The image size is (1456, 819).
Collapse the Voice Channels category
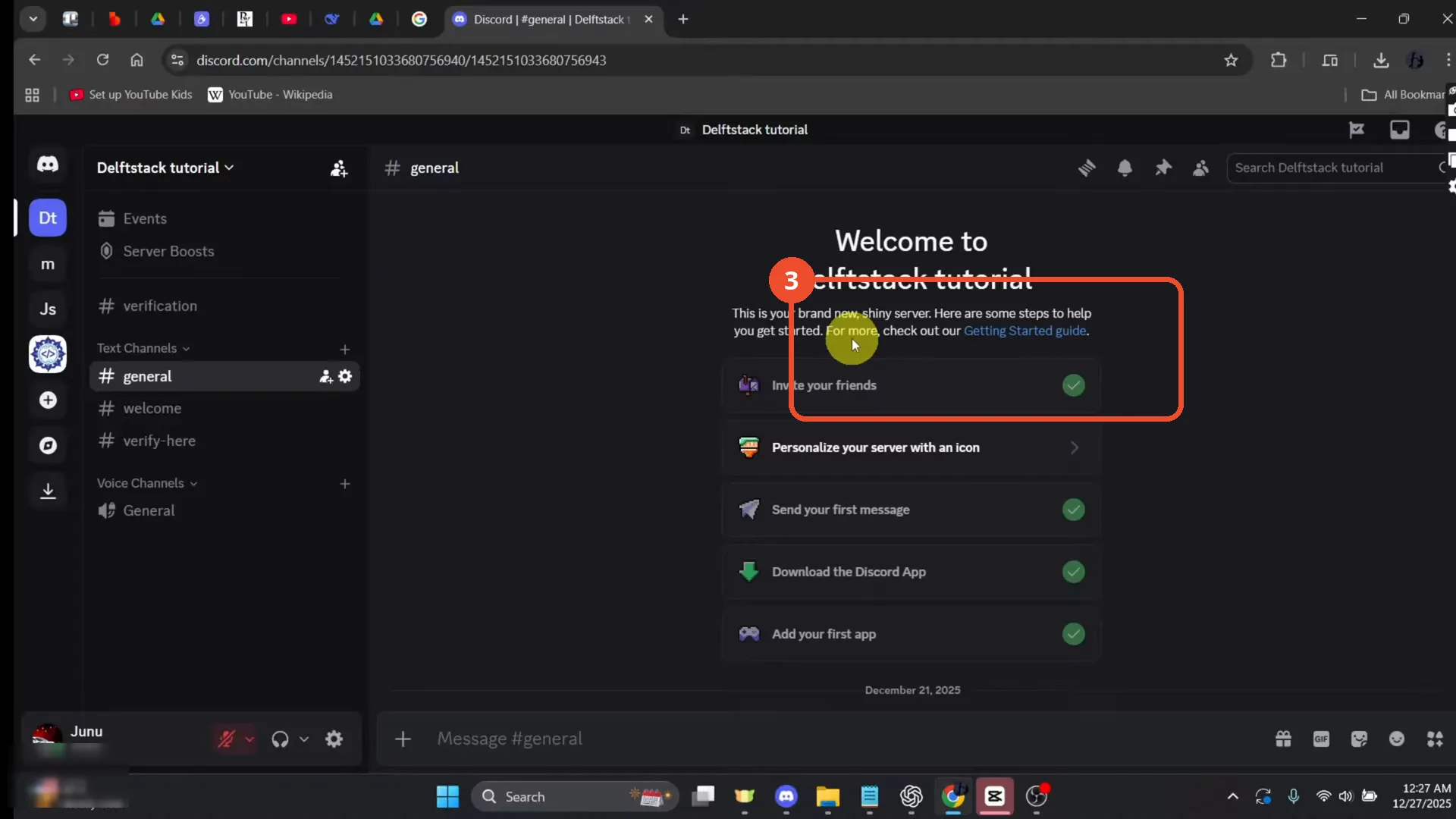tap(146, 483)
